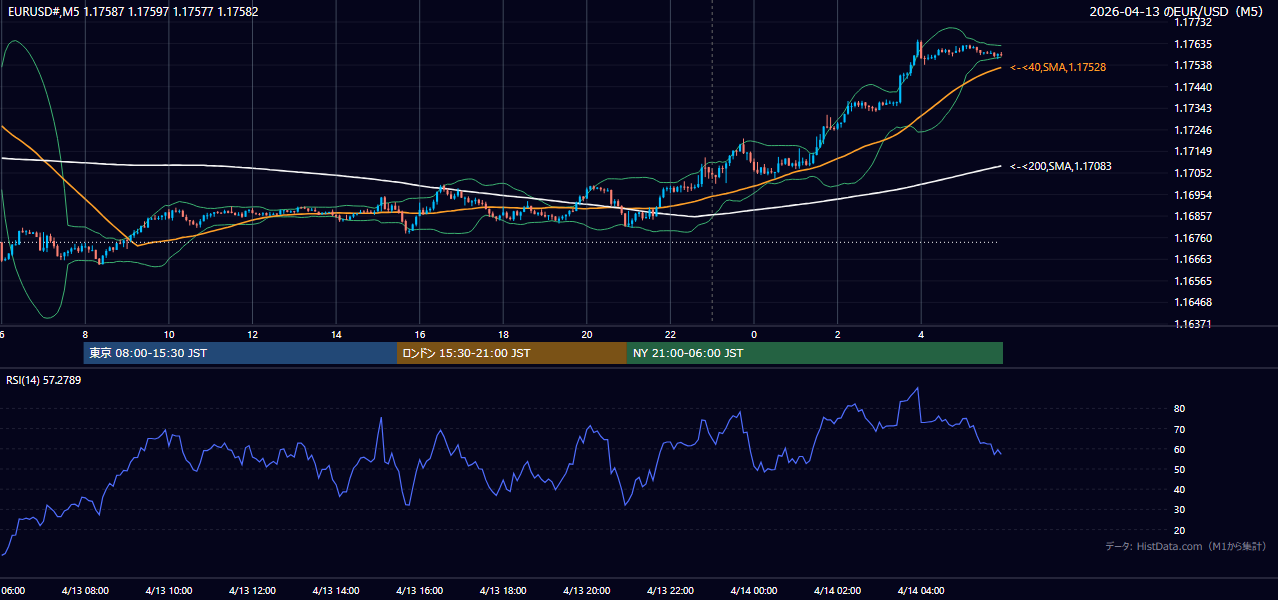Click the 1.17732 price axis label

click(x=1193, y=23)
